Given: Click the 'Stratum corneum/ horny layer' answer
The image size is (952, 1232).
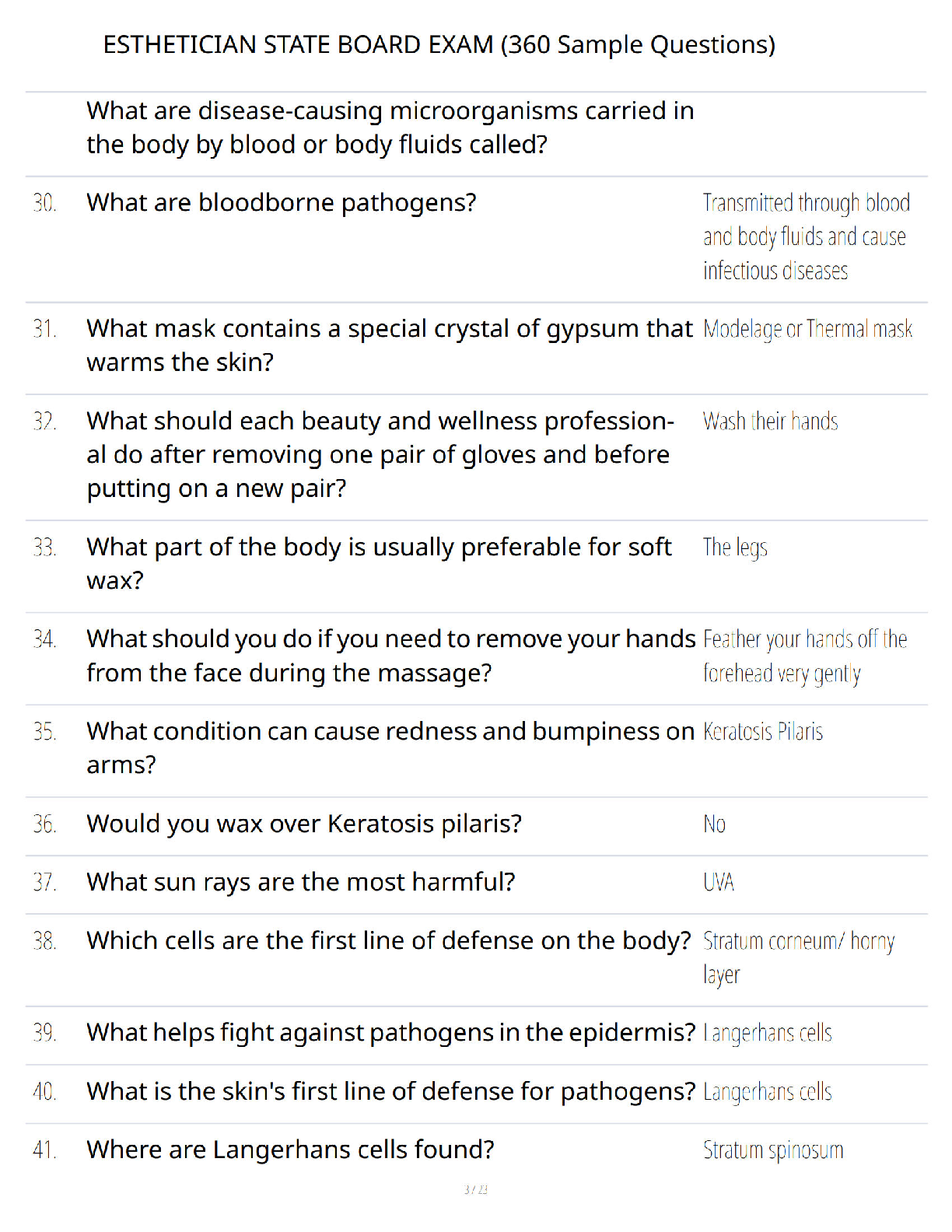Looking at the screenshot, I should tap(799, 958).
